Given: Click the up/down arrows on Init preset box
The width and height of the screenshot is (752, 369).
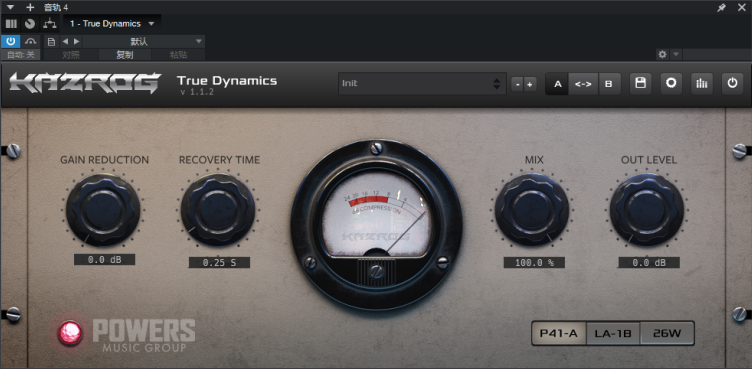Looking at the screenshot, I should point(497,84).
